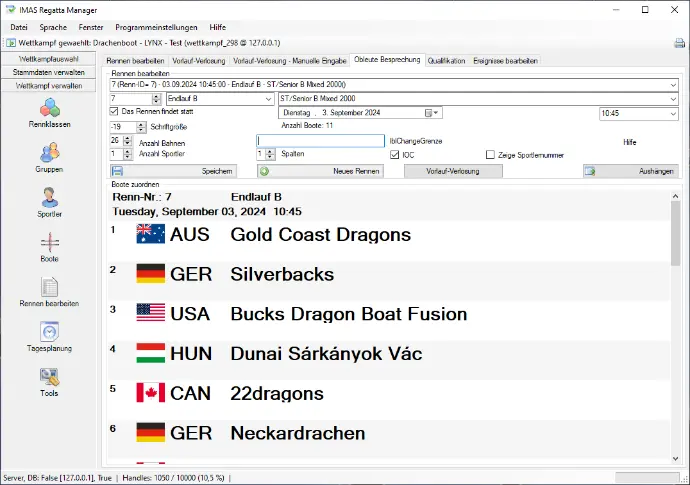The image size is (690, 485).
Task: Click the IMAS Regatta Manager title bar icon
Action: click(x=11, y=10)
